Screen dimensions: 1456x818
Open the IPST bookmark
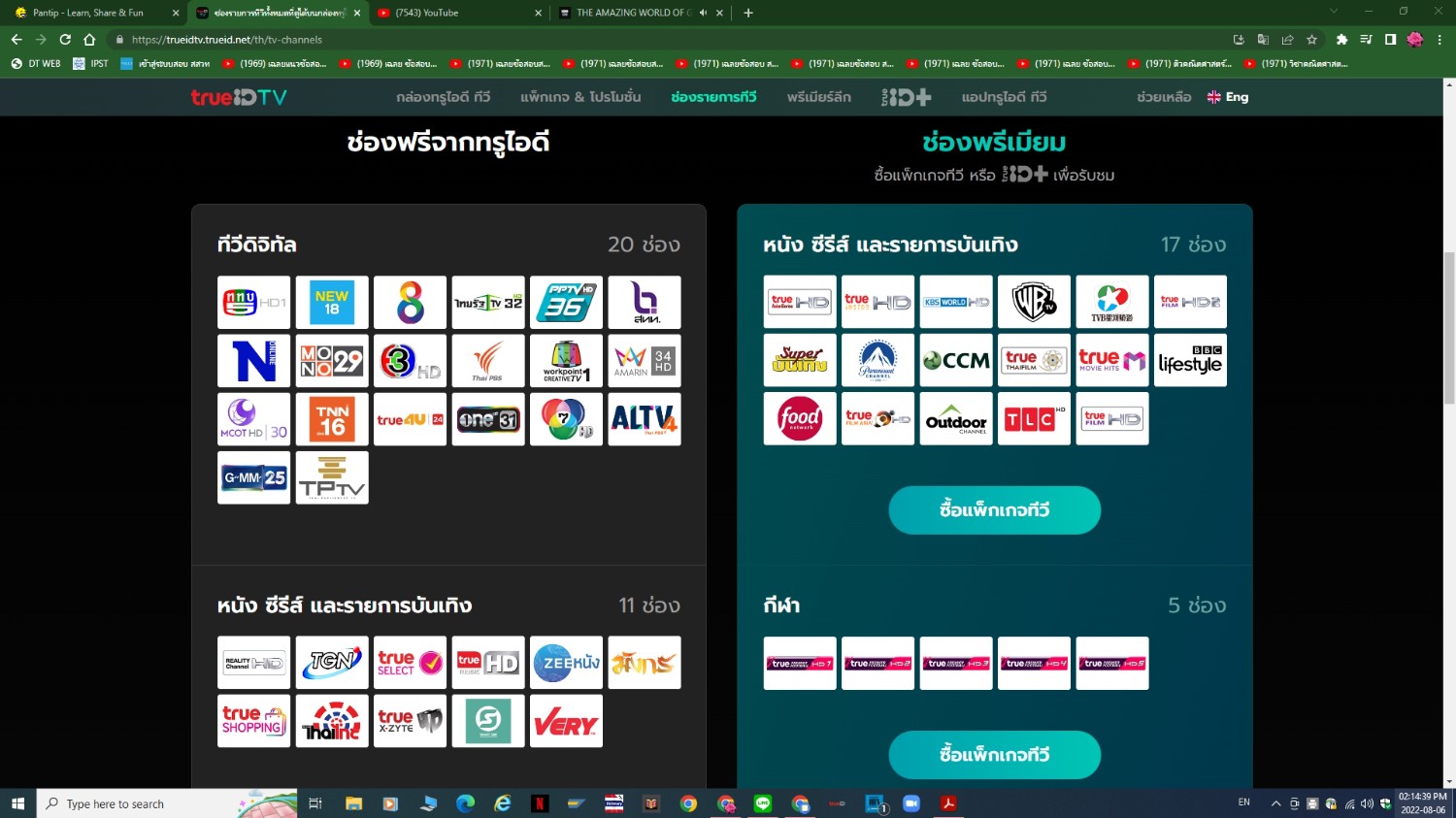click(x=91, y=64)
